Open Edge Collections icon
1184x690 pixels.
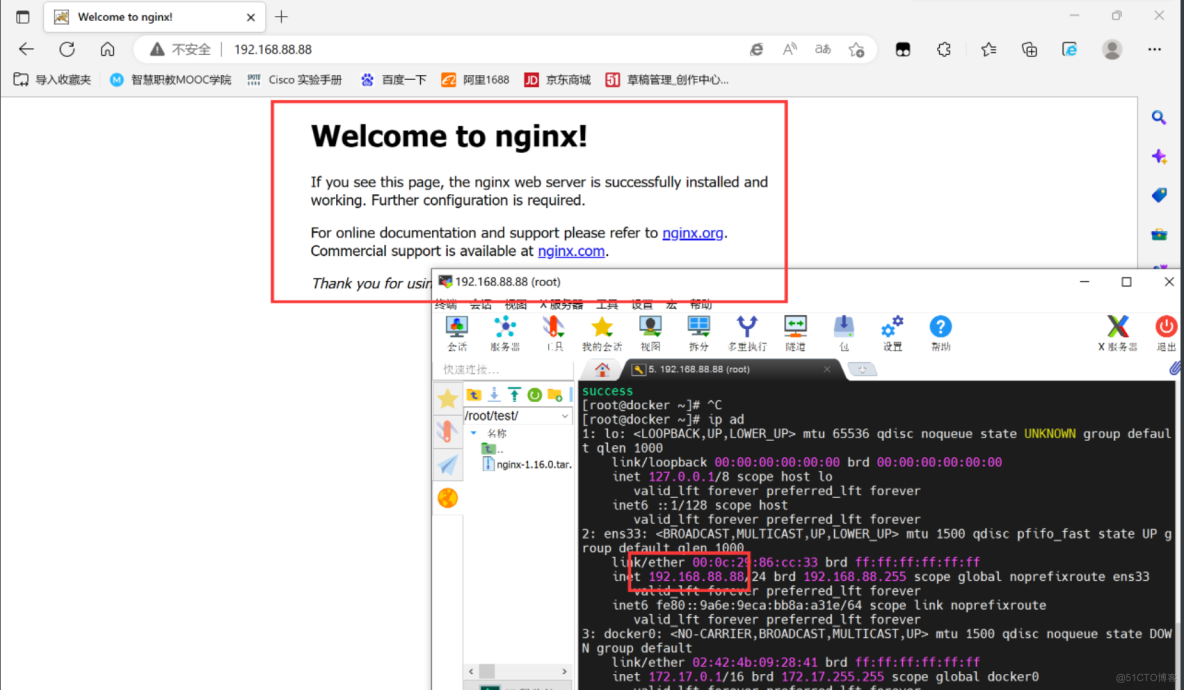[x=1029, y=49]
